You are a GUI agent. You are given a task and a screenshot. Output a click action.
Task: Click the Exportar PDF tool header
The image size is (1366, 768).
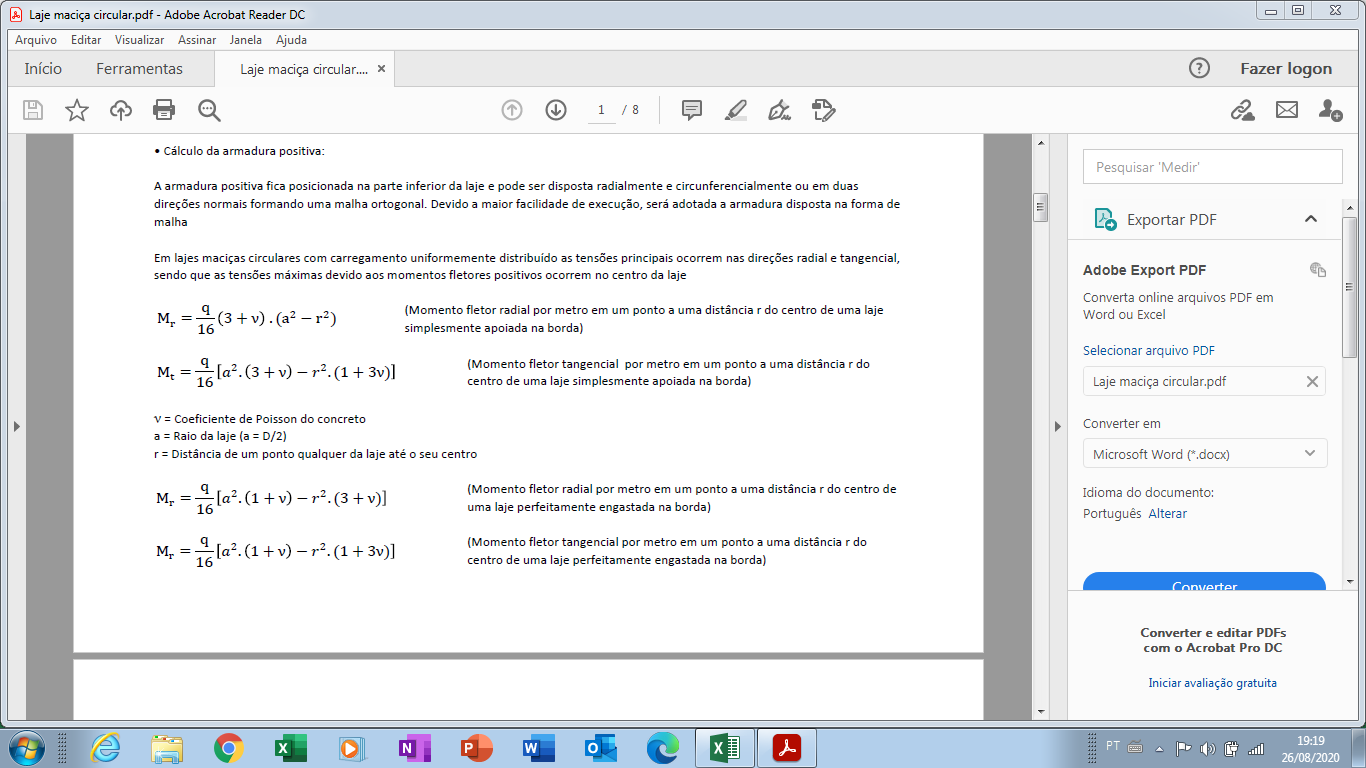1206,219
